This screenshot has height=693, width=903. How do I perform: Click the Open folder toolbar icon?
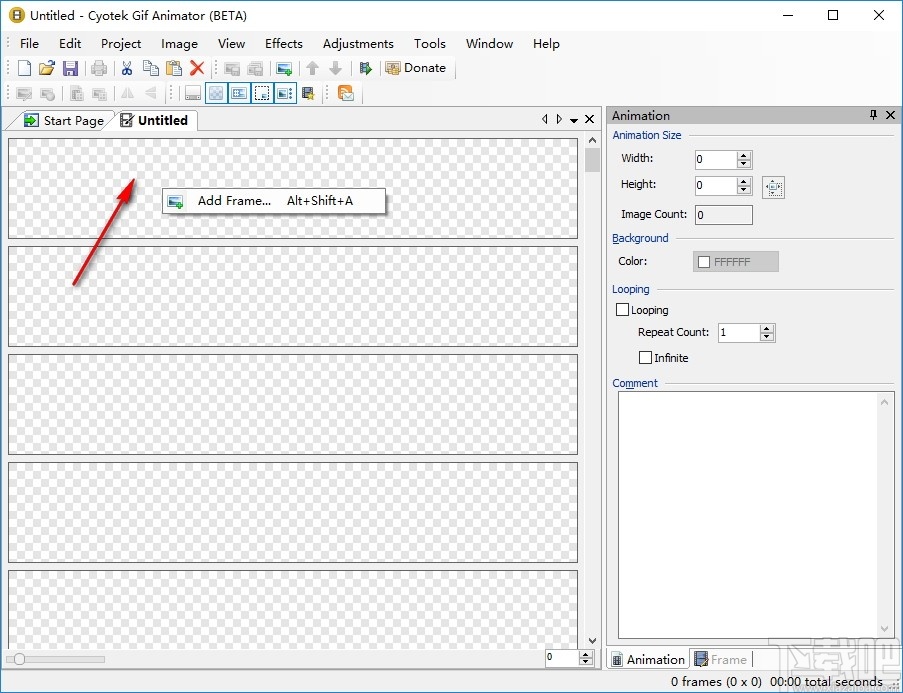tap(47, 68)
